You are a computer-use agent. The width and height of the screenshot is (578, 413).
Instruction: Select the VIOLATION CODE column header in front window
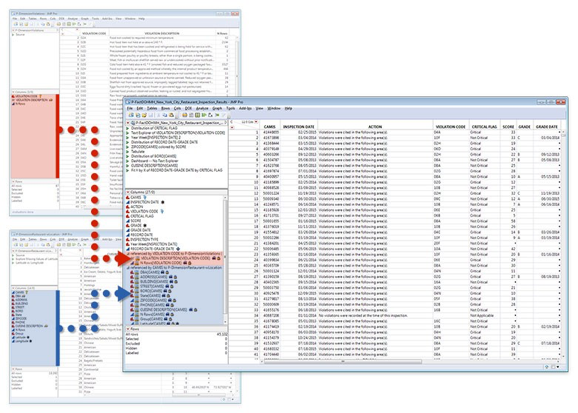pos(450,126)
